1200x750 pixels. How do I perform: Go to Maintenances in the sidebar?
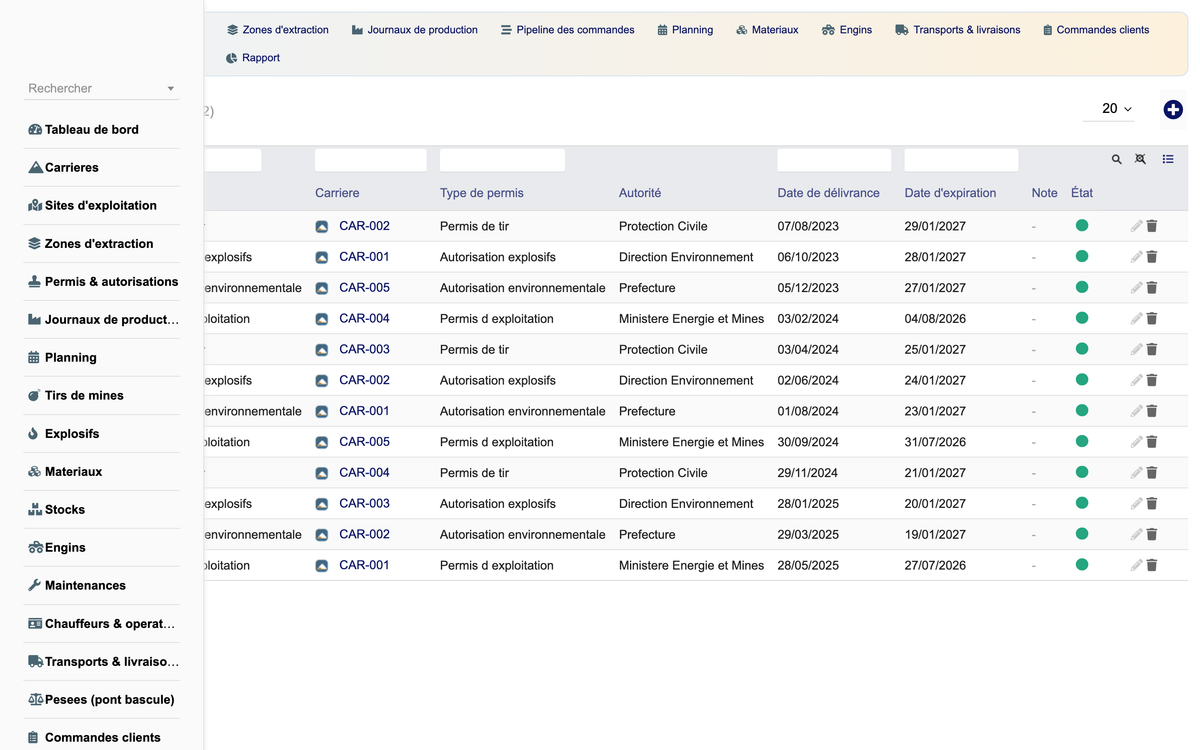click(x=102, y=586)
